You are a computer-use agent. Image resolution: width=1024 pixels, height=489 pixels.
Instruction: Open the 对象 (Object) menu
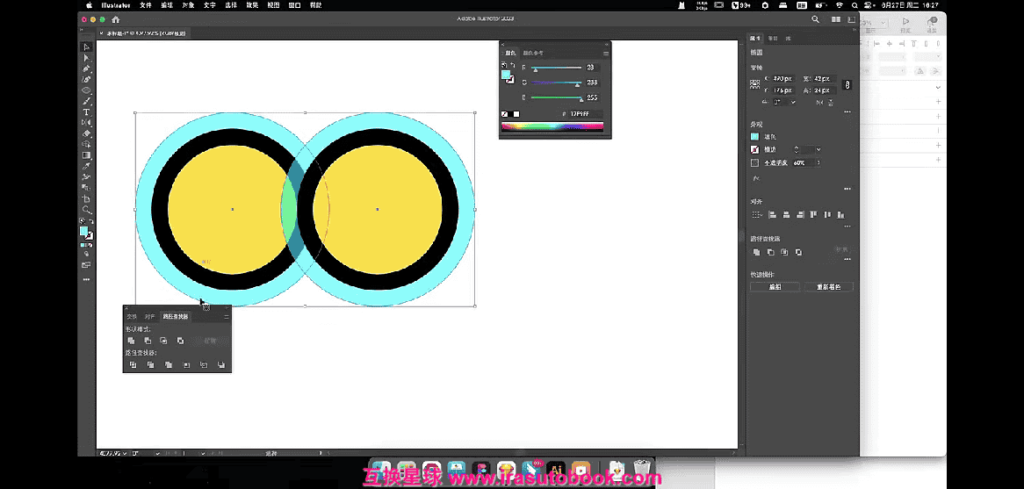pos(187,5)
